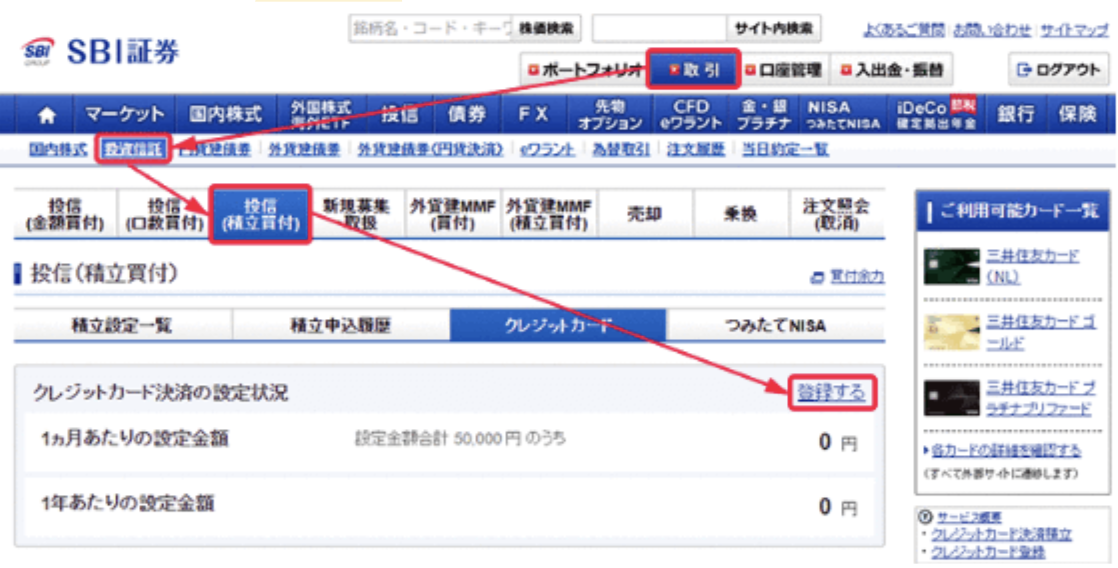This screenshot has width=1118, height=568.
Task: Open the 三井住友カード(NL) link
Action: point(1031,265)
